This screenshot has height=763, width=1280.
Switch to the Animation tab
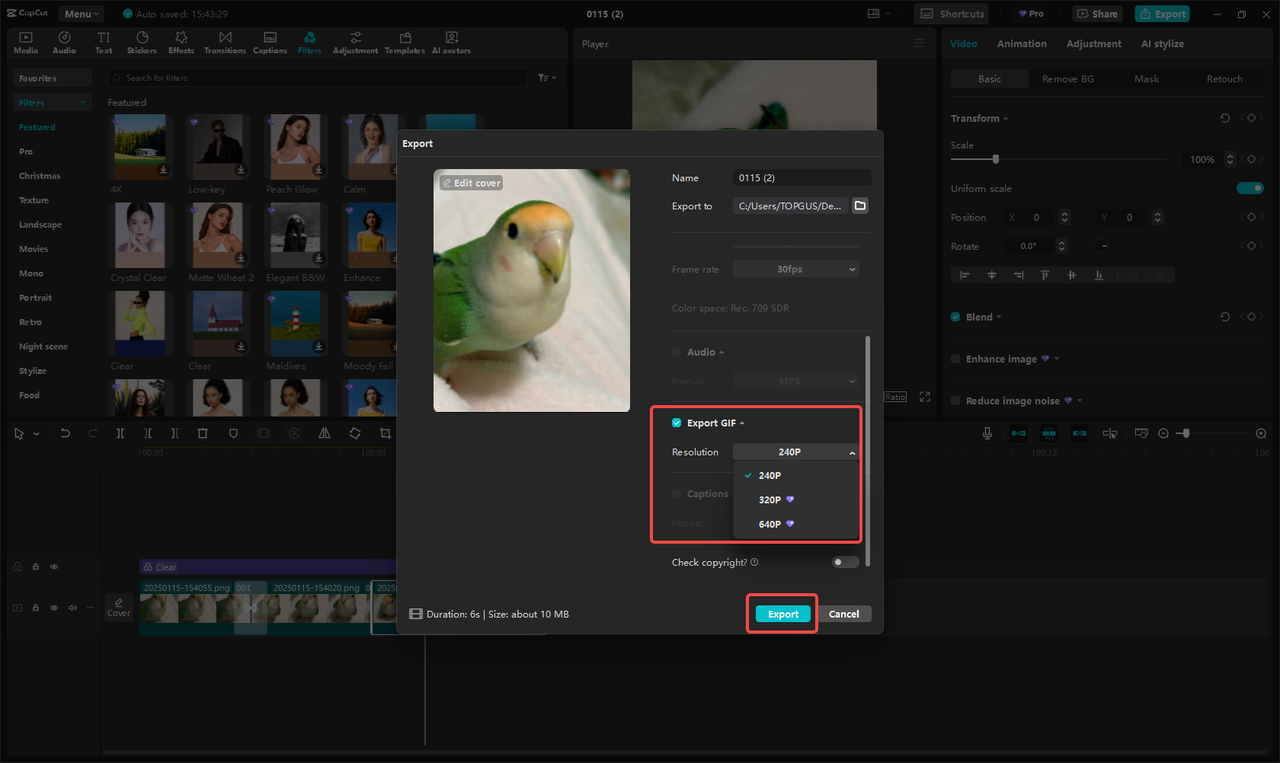click(x=1021, y=43)
